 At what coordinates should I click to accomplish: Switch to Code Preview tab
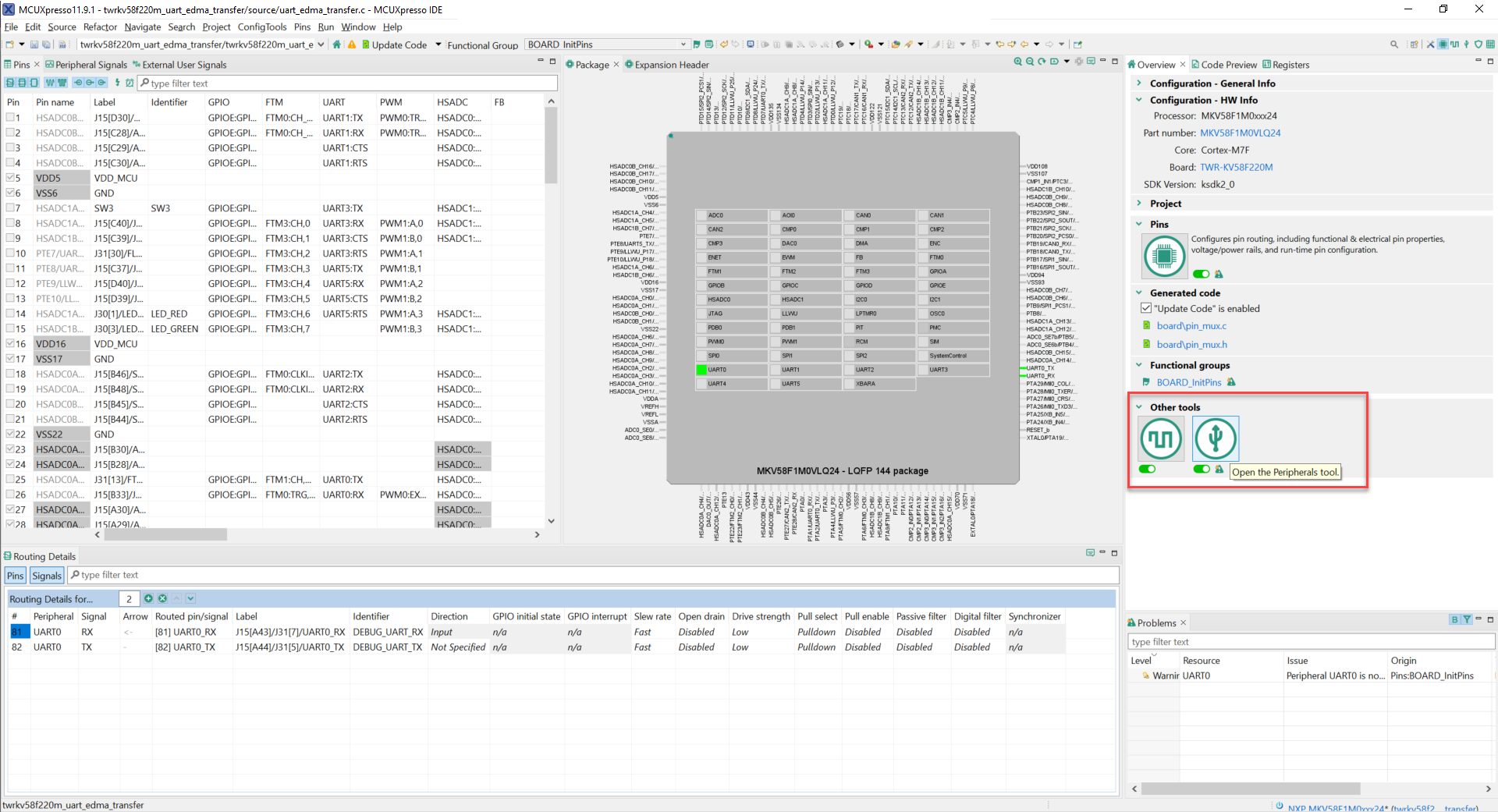(1223, 65)
